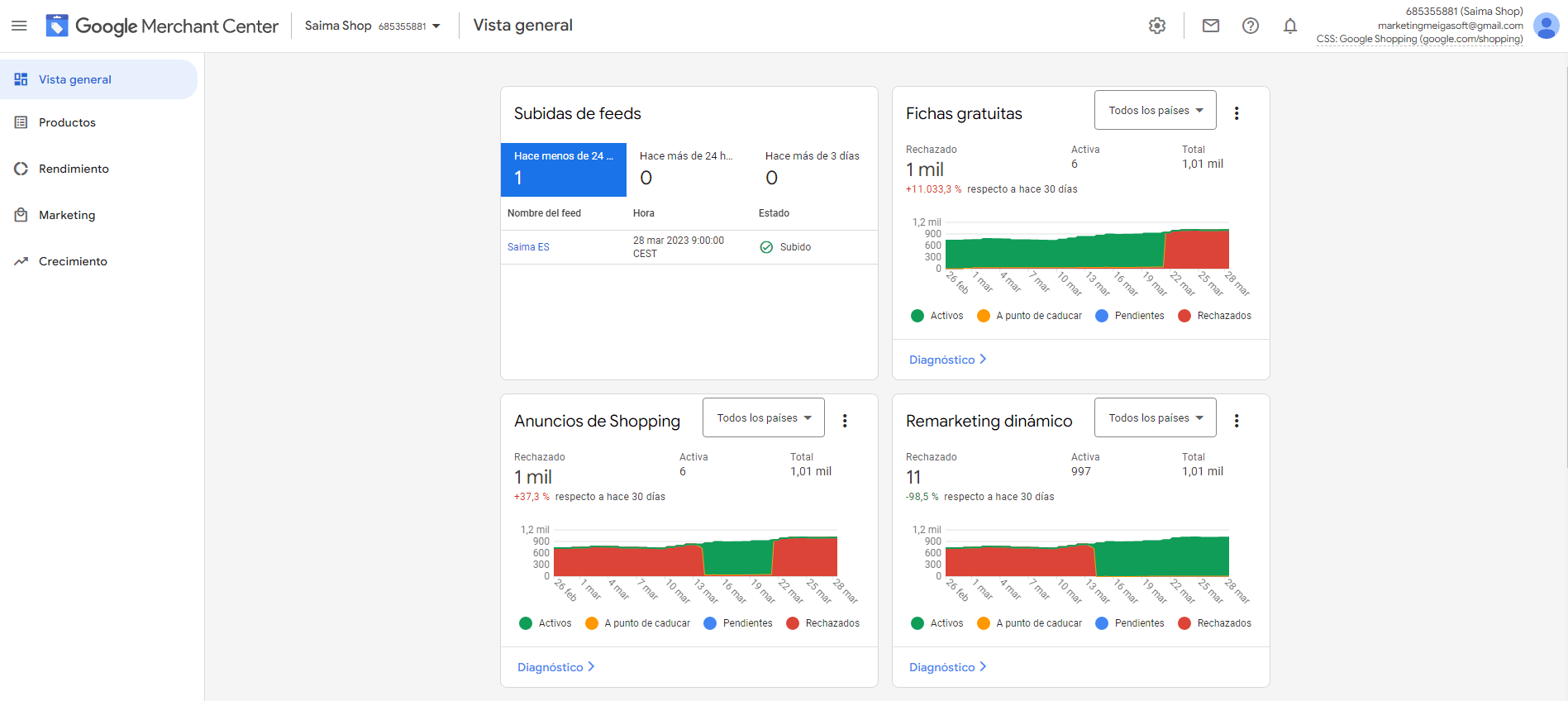The width and height of the screenshot is (1568, 701).
Task: Toggle Rechazados legend in Anuncios de Shopping chart
Action: (822, 623)
